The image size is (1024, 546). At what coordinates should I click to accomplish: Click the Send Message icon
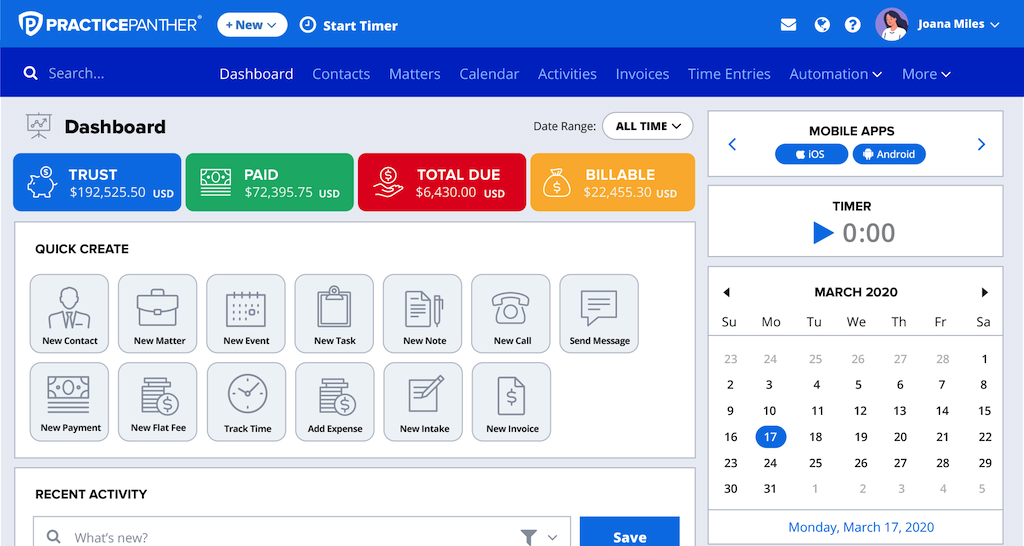click(x=599, y=313)
